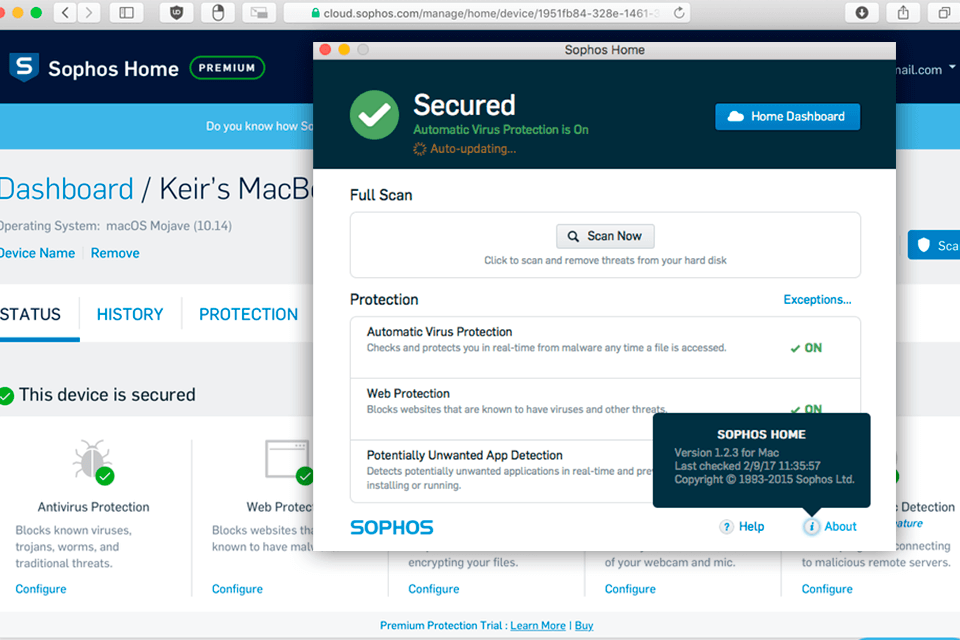
Task: Click the Sophos Home shield logo
Action: (x=23, y=68)
